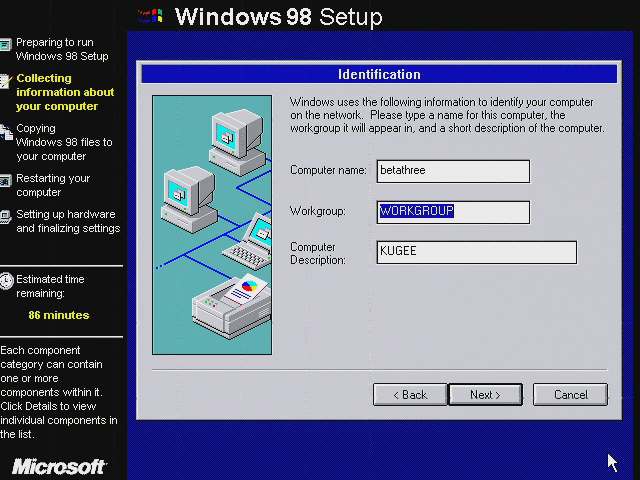The height and width of the screenshot is (480, 640).
Task: Click the "86 minutes" remaining time text
Action: pyautogui.click(x=59, y=315)
